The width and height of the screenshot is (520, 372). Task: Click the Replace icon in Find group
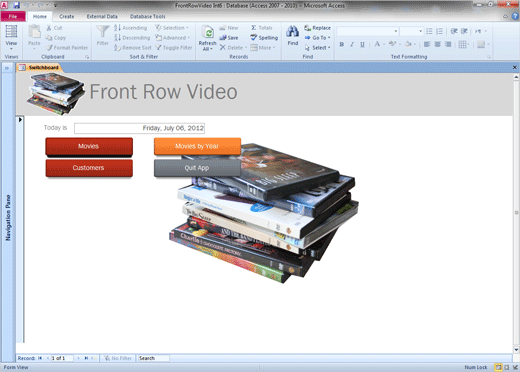point(307,28)
